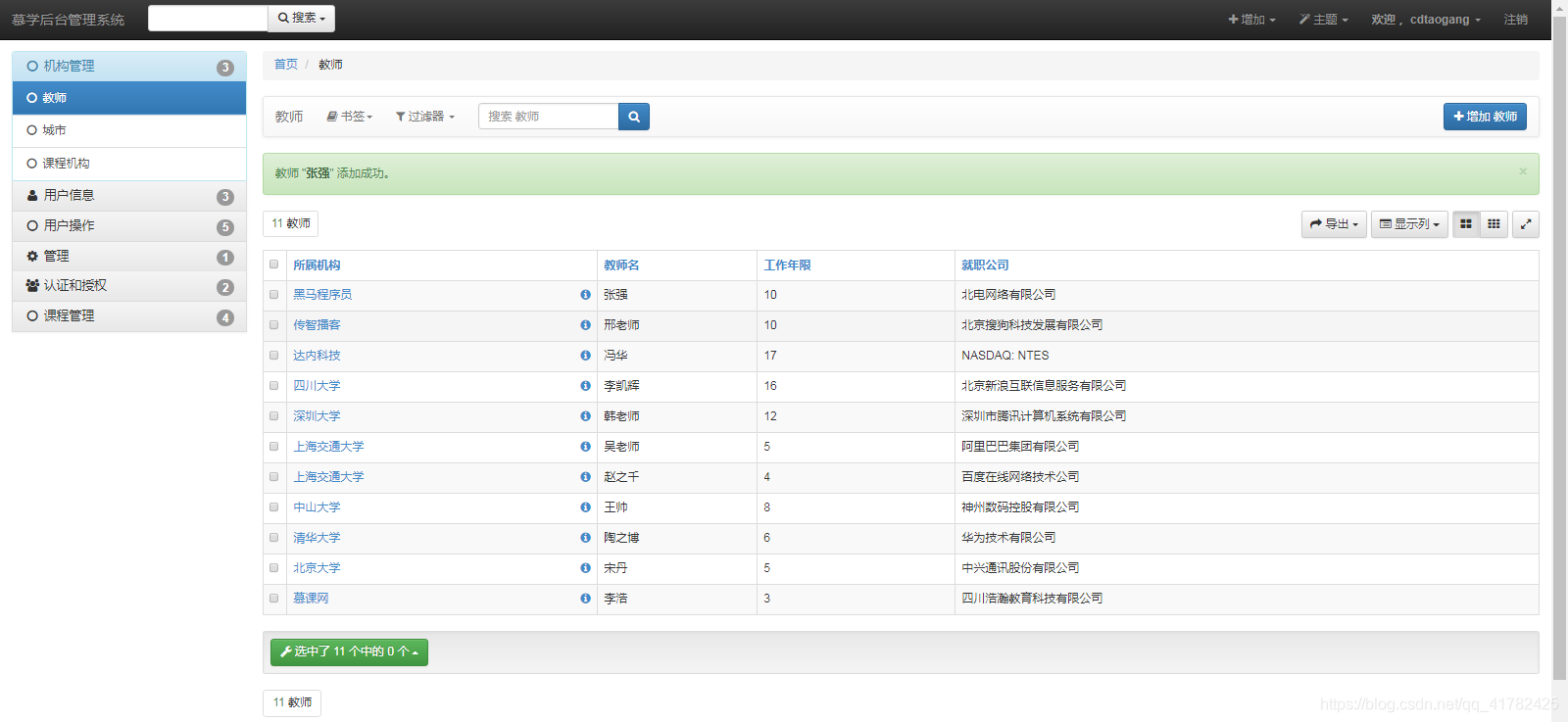Viewport: 1568px width, 722px height.
Task: Open info icon for 中山大学 row
Action: (585, 507)
